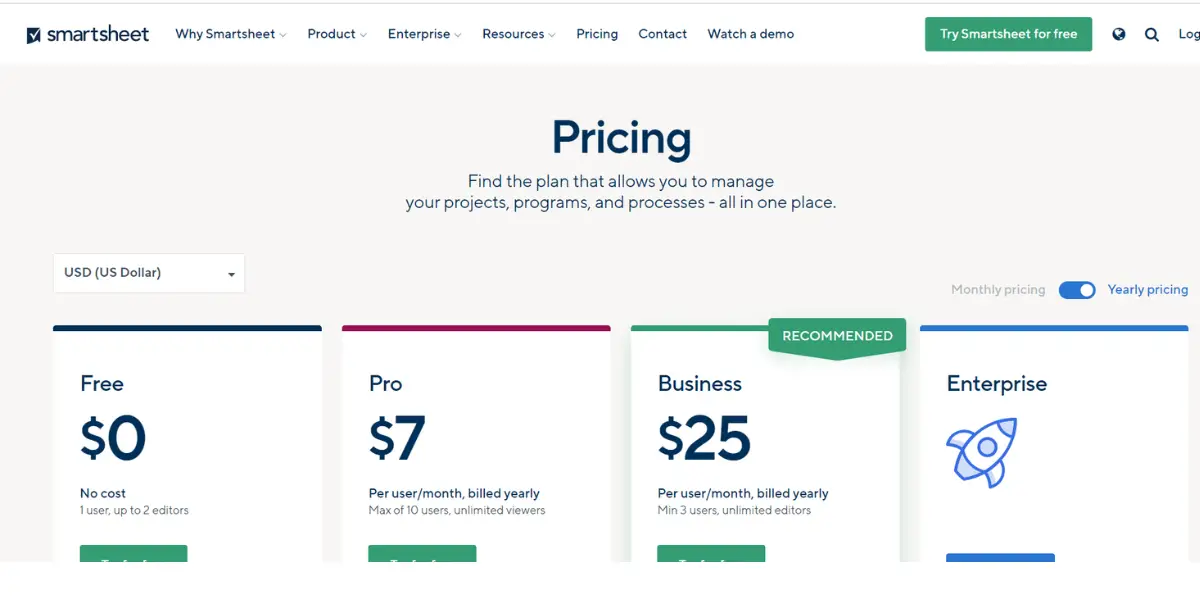
Task: Click the Enterprise rocket illustration
Action: pyautogui.click(x=982, y=452)
